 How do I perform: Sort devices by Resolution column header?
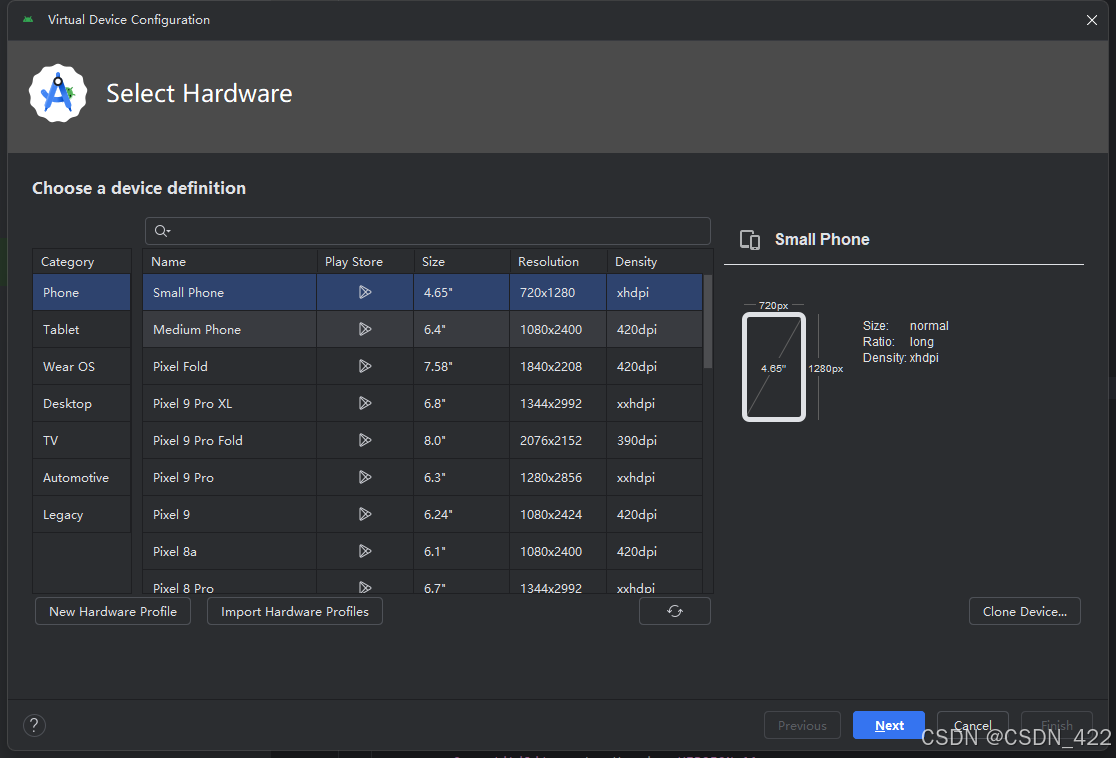(x=548, y=262)
